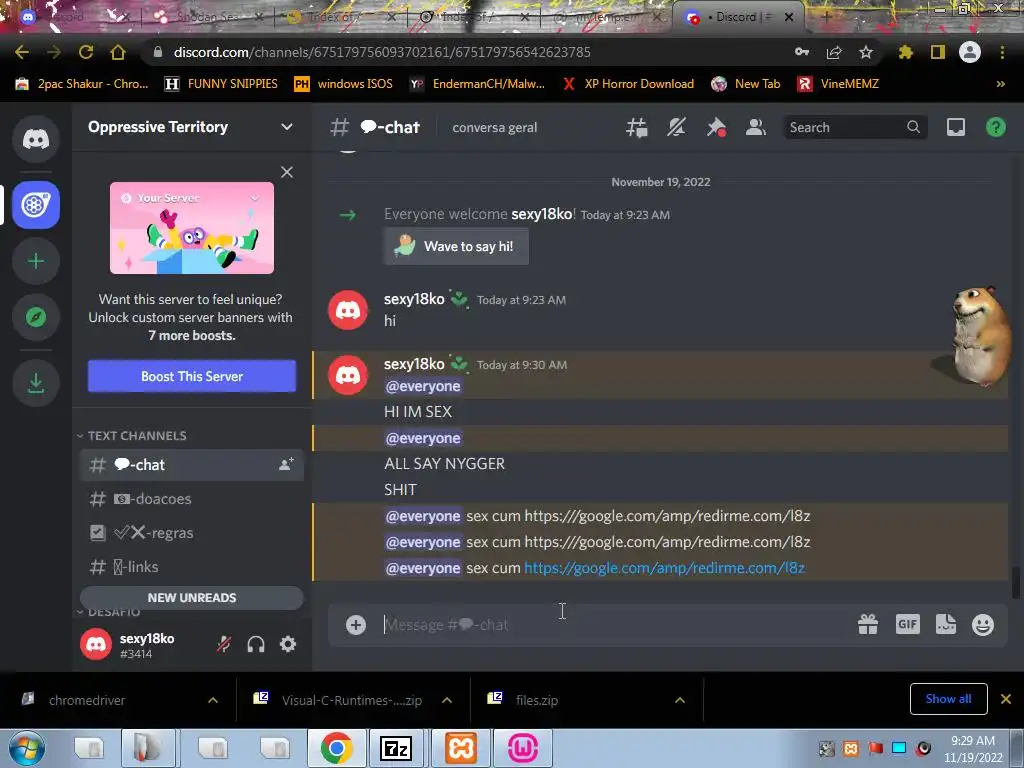Viewport: 1024px width, 768px height.
Task: Open the blue google.com/amp/redirme.com link
Action: click(664, 568)
